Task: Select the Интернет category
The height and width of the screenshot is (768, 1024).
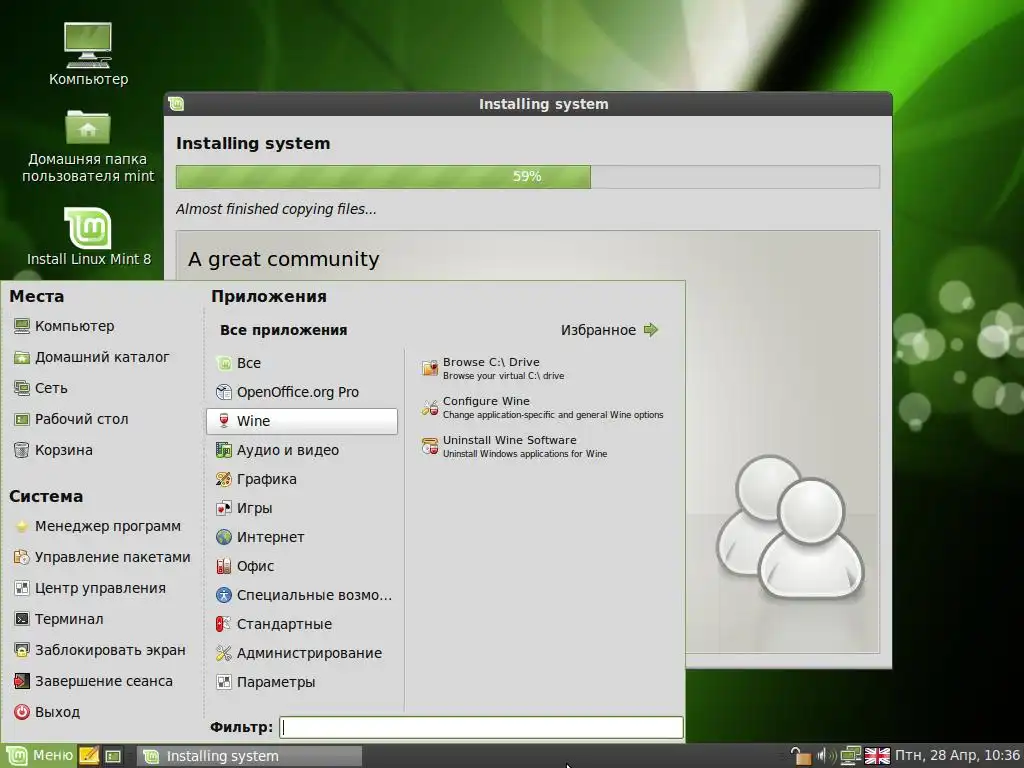Action: tap(302, 537)
